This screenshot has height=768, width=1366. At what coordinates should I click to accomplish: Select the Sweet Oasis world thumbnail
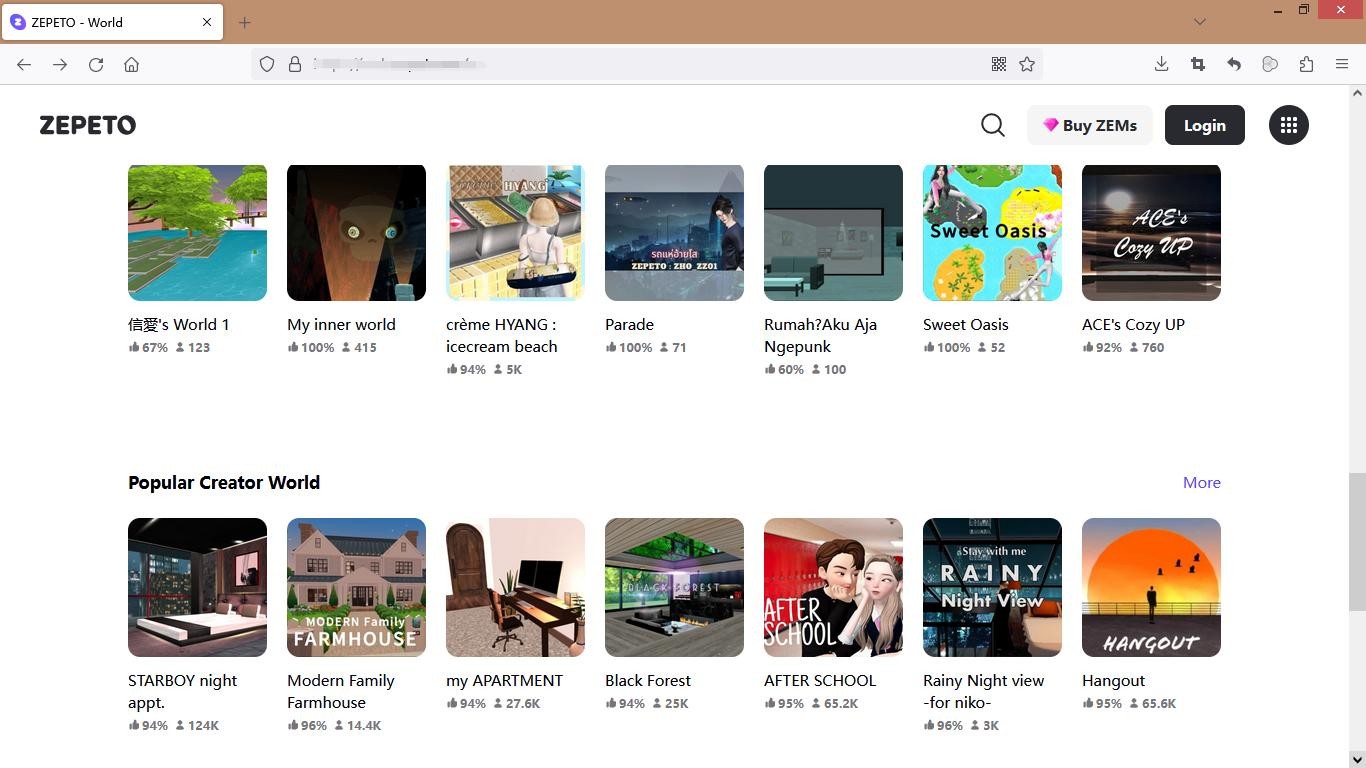tap(992, 232)
